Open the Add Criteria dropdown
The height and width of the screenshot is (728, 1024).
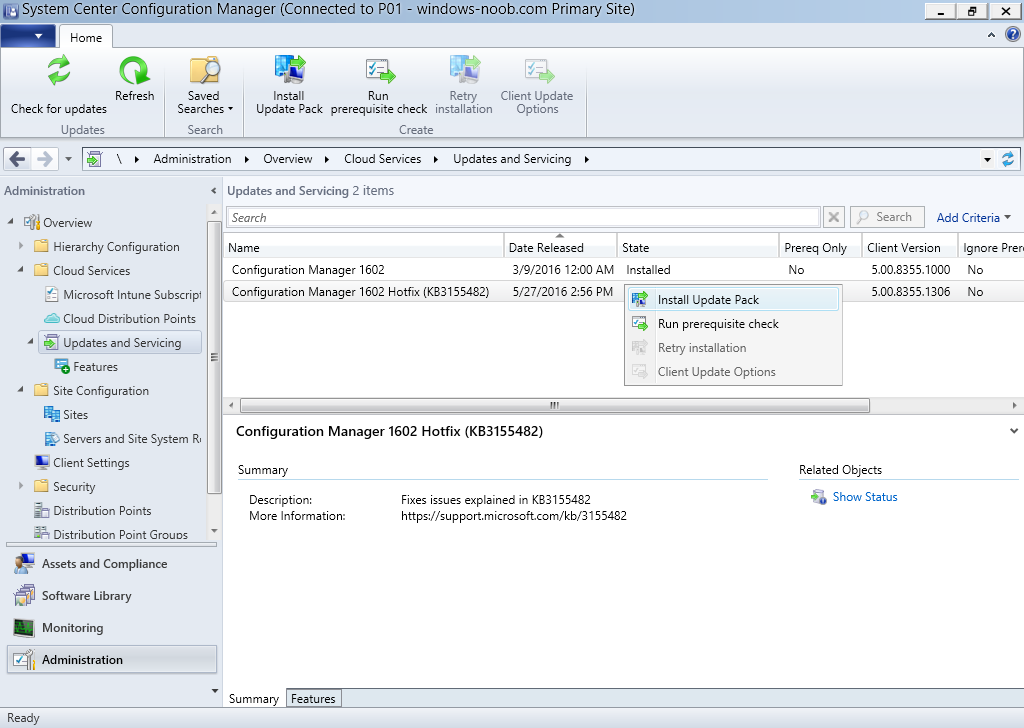pyautogui.click(x=973, y=217)
